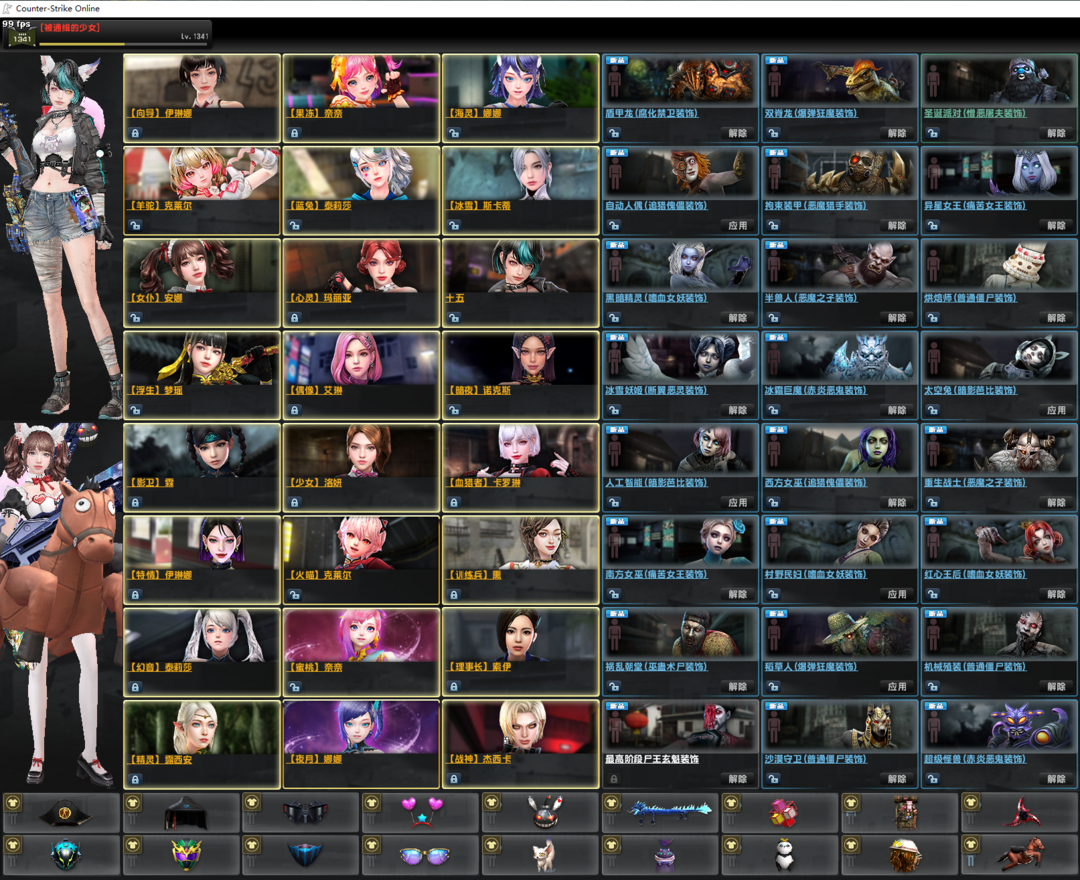
Task: Select the toy horse costume item
Action: click(1024, 855)
